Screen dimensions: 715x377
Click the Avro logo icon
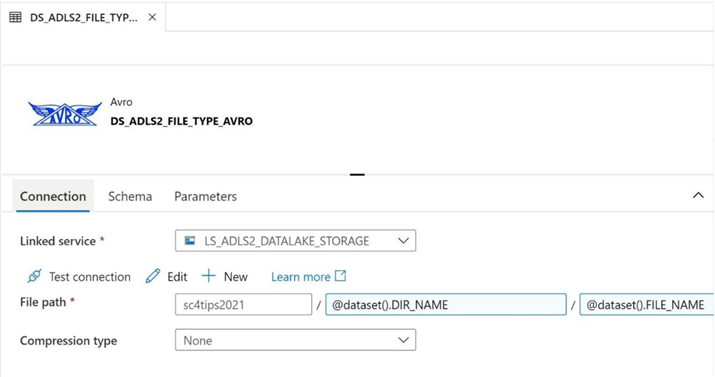65,114
